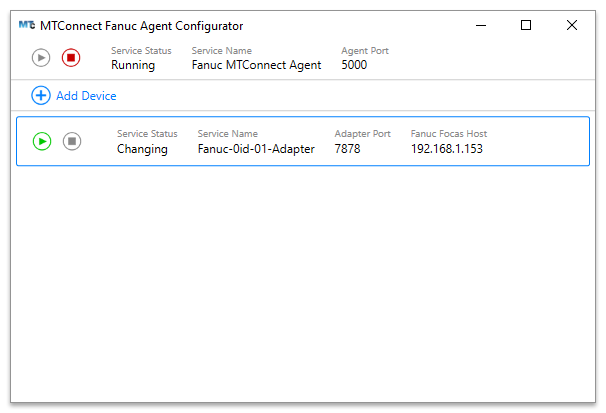The width and height of the screenshot is (606, 413).
Task: Select the Running status text
Action: point(133,65)
